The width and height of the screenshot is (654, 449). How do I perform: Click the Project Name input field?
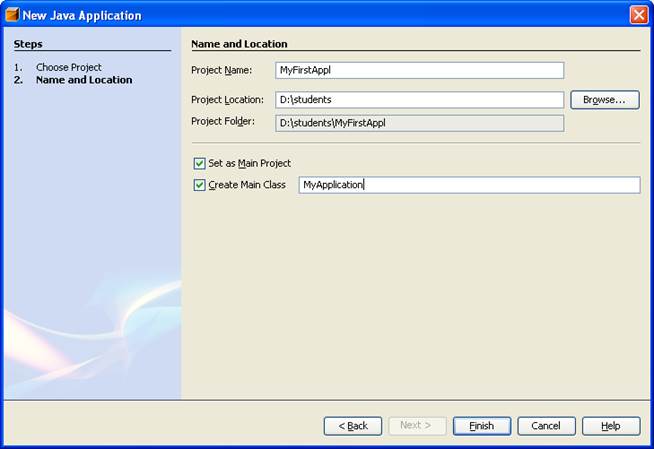pyautogui.click(x=420, y=70)
